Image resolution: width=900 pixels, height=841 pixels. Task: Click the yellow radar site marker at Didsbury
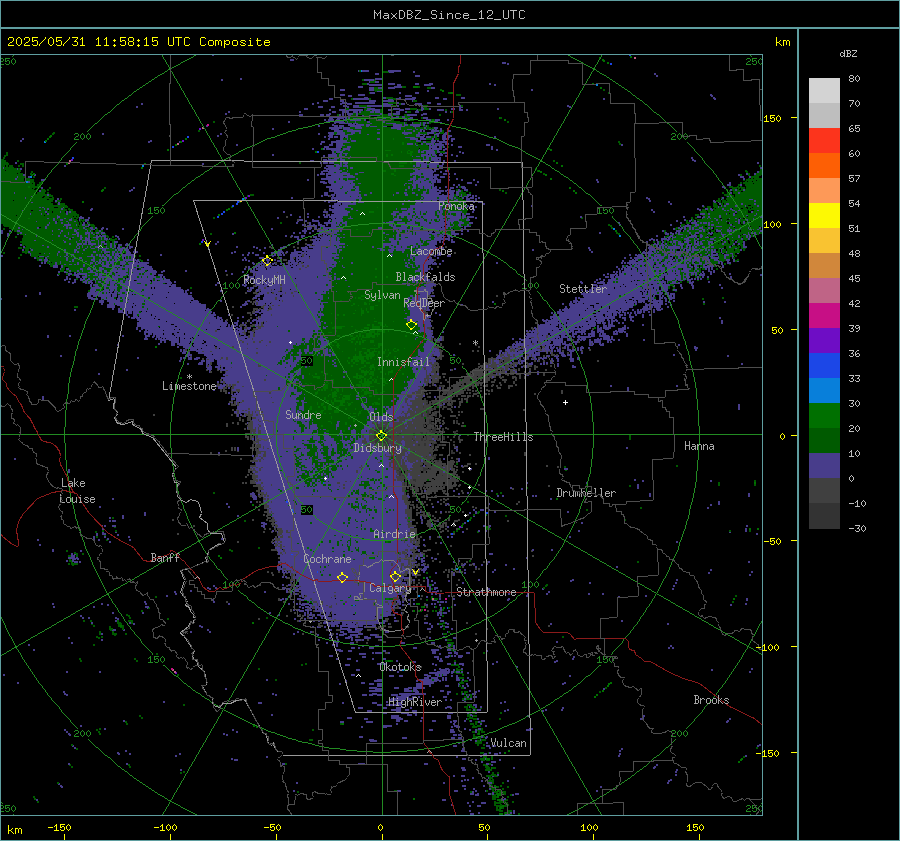pos(381,436)
